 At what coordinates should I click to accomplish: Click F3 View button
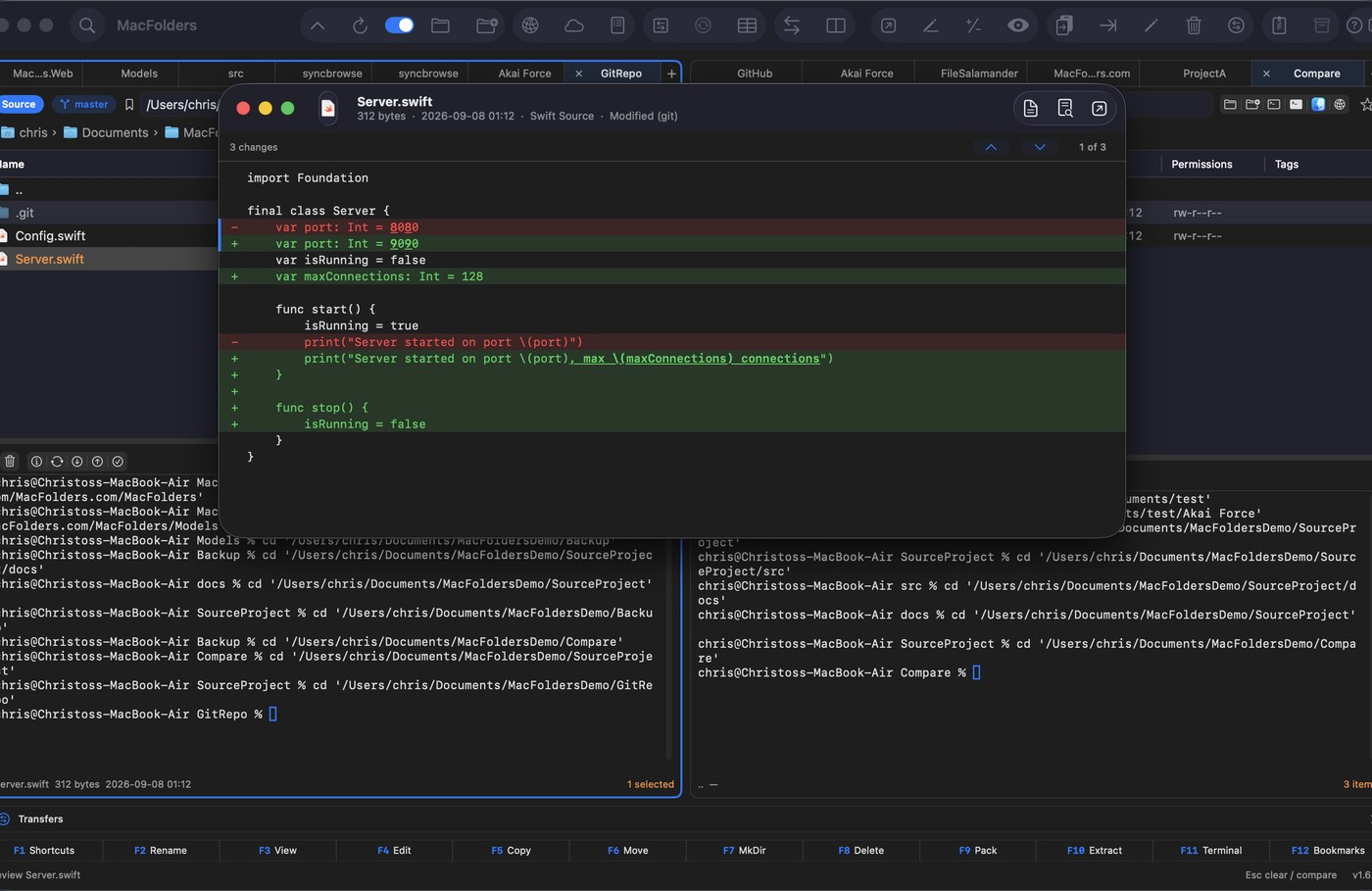277,851
